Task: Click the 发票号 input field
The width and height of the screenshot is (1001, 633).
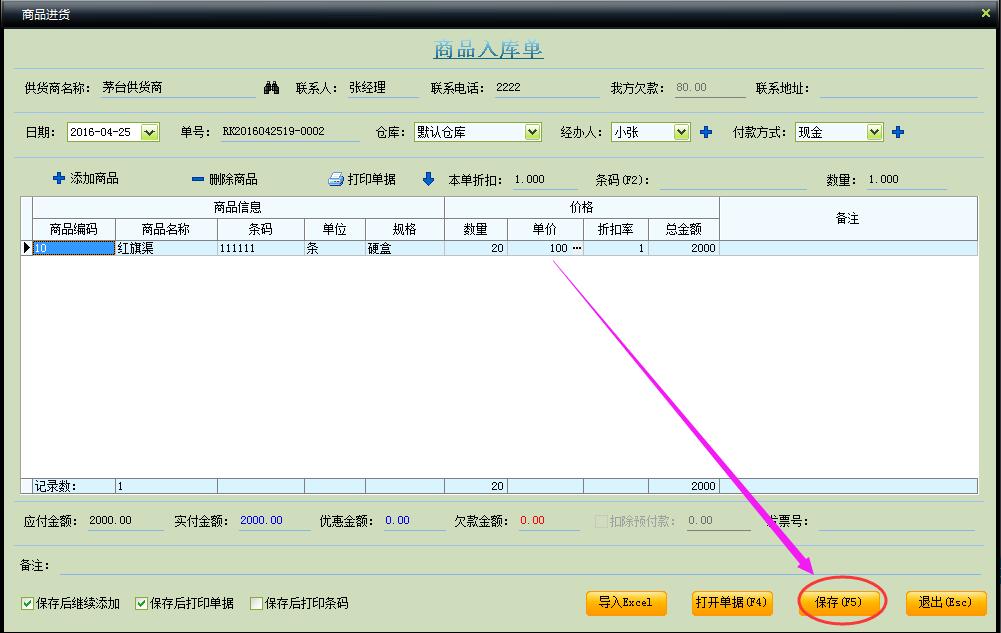Action: [897, 521]
